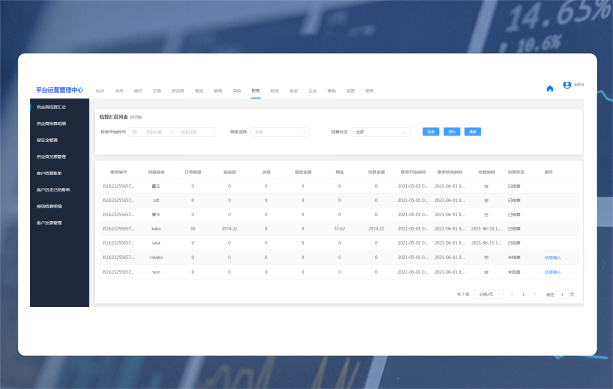Open the admin user avatar icon
The width and height of the screenshot is (613, 389).
[x=567, y=85]
